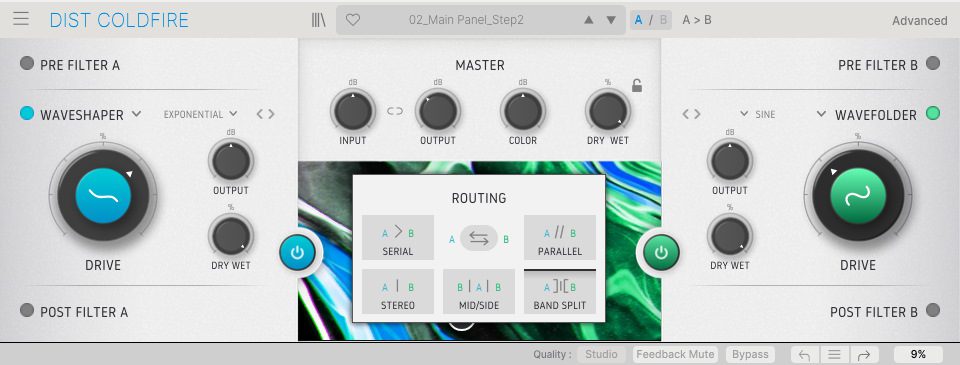Click the 9% CPU meter
The width and height of the screenshot is (960, 365).
[x=918, y=354]
